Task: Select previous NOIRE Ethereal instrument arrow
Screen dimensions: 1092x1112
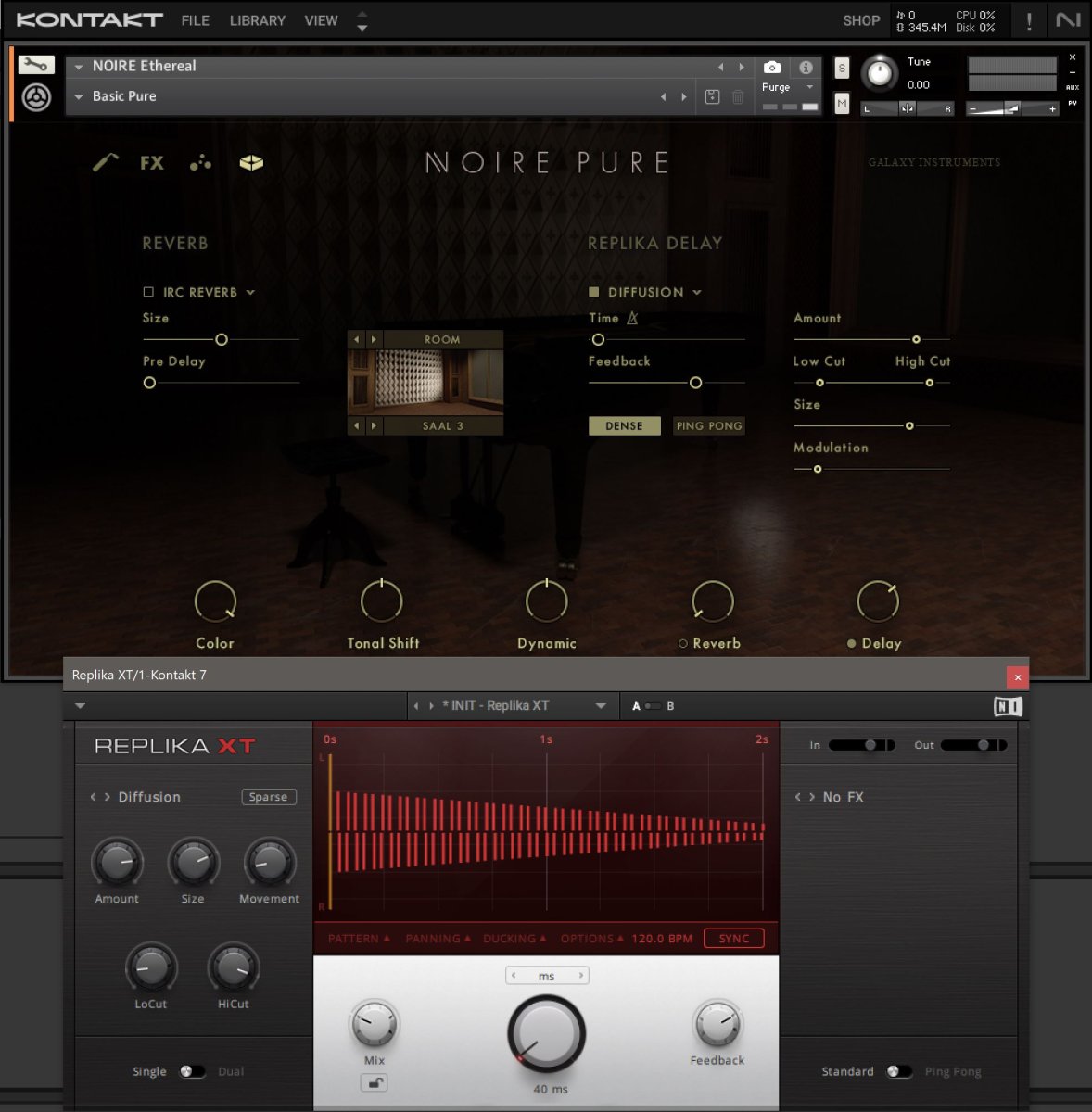Action: [720, 67]
